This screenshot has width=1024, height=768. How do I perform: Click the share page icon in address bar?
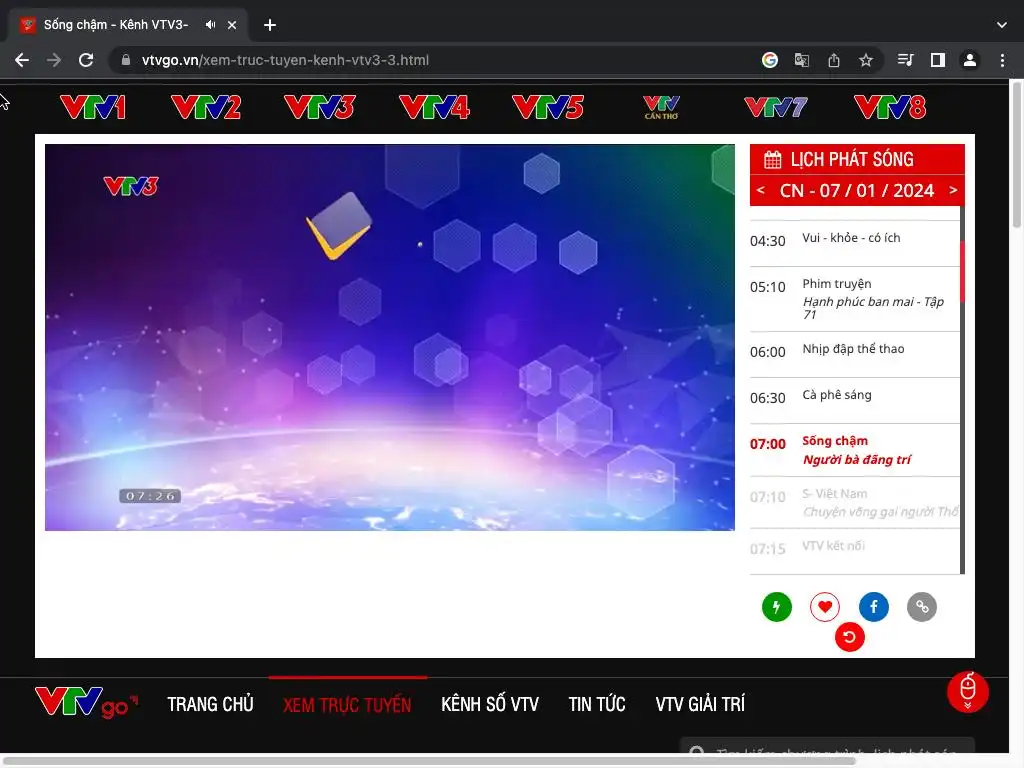point(834,60)
